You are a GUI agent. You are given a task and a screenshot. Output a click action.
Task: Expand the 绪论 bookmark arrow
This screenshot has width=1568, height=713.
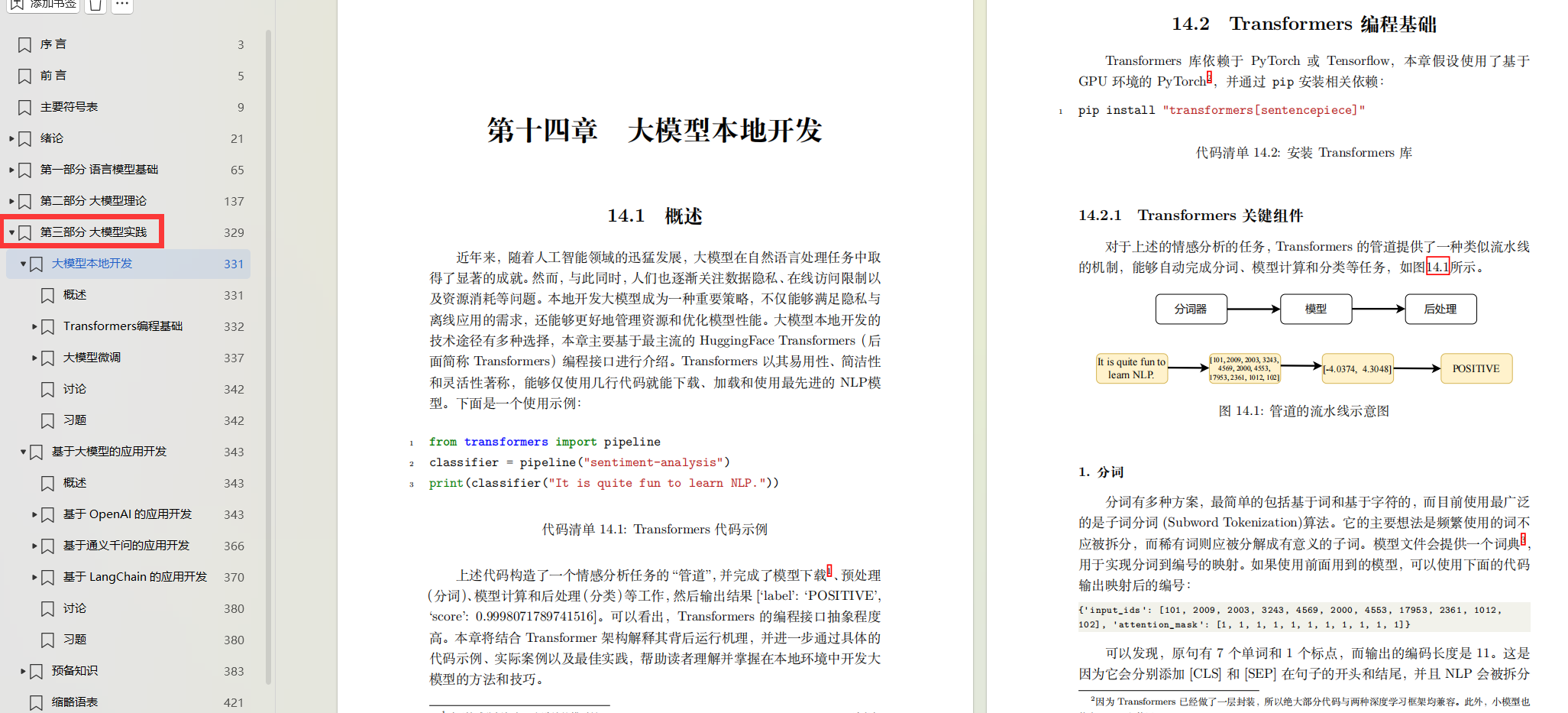11,138
